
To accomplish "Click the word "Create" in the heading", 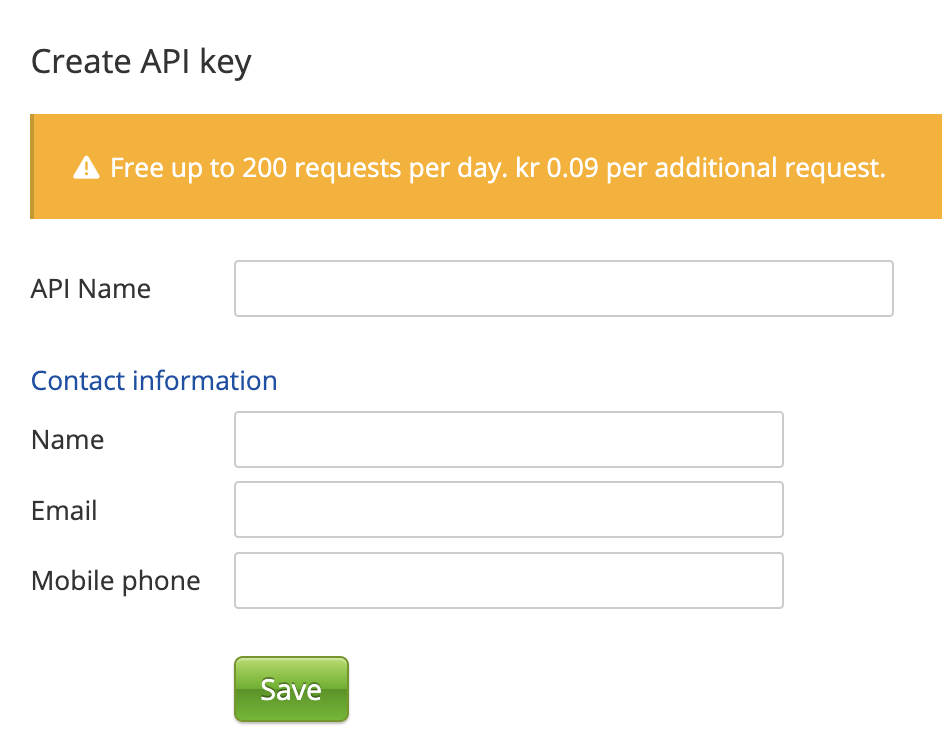I will pos(79,62).
